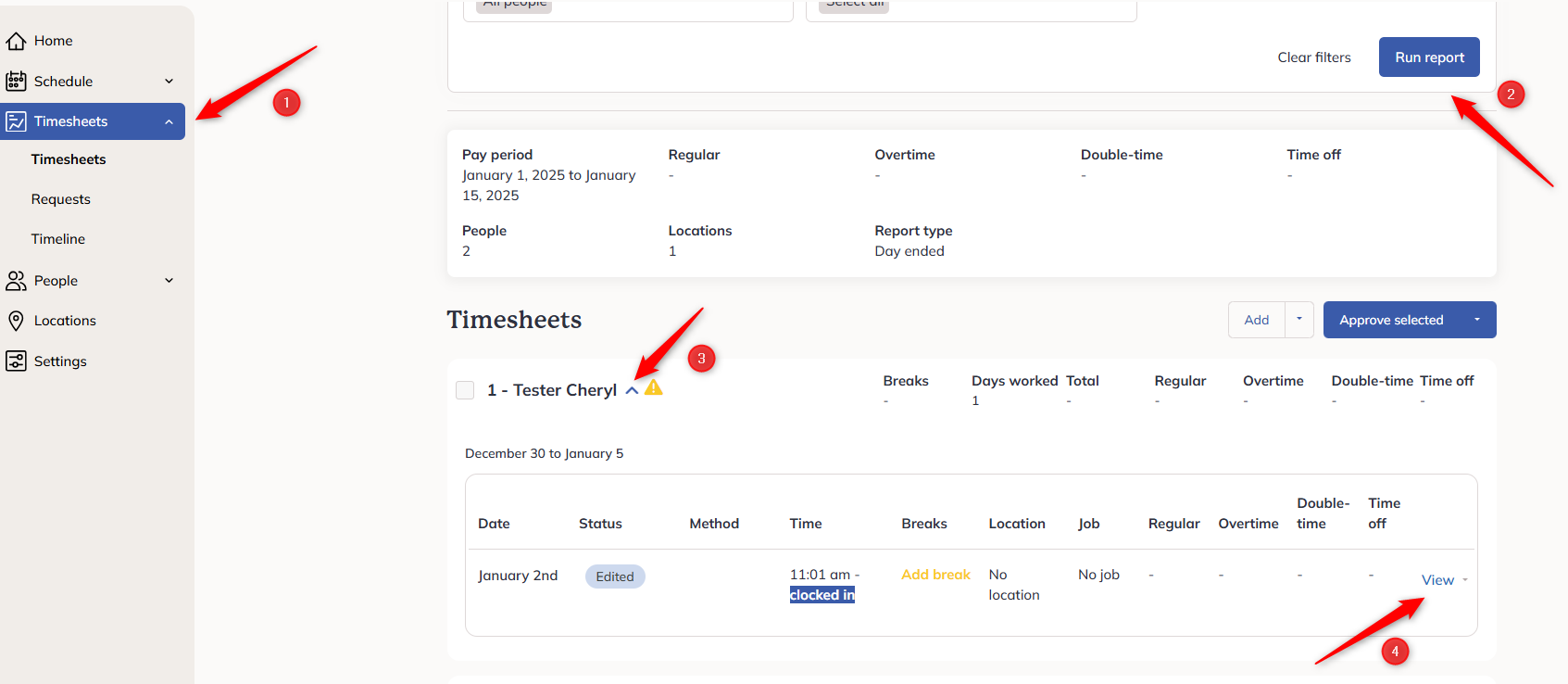Click the Locations pin icon
1568x684 pixels.
(16, 321)
